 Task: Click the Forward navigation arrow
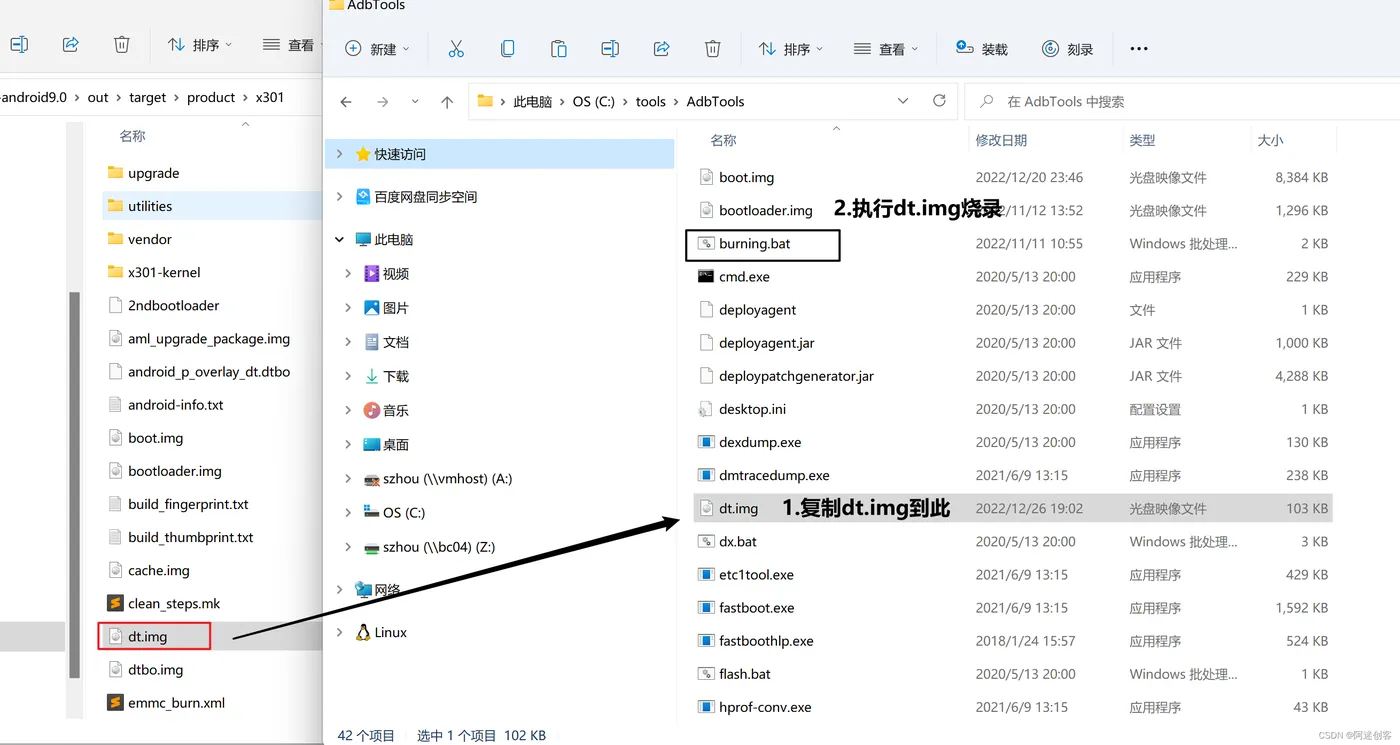click(382, 101)
